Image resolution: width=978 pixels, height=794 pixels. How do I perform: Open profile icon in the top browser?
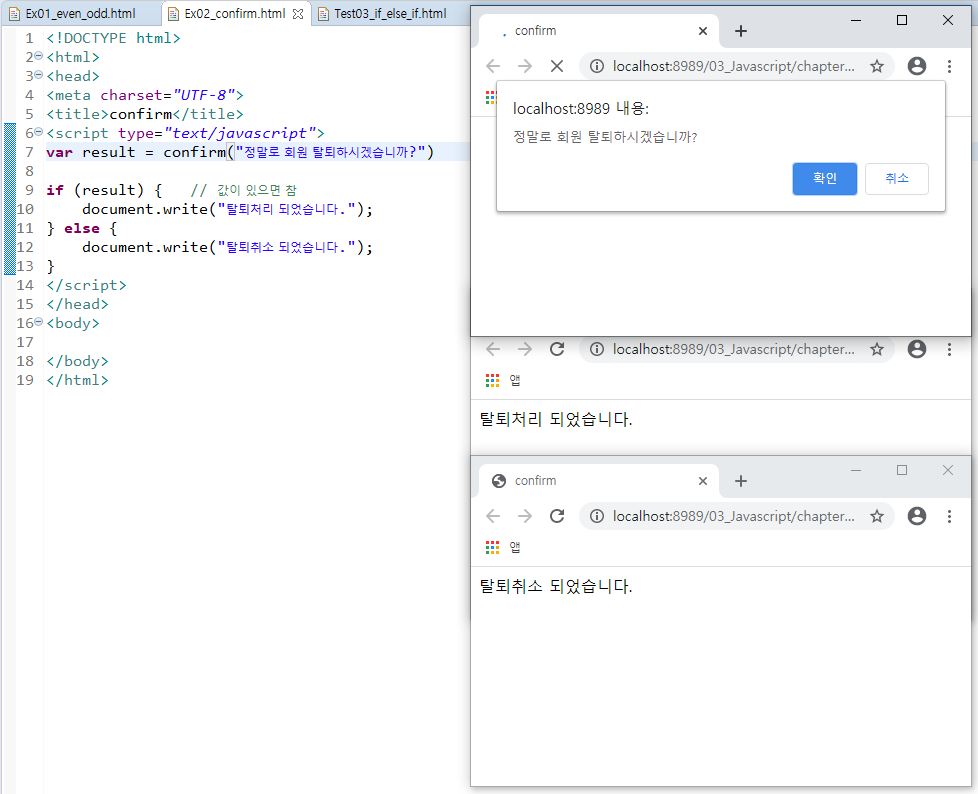(917, 66)
